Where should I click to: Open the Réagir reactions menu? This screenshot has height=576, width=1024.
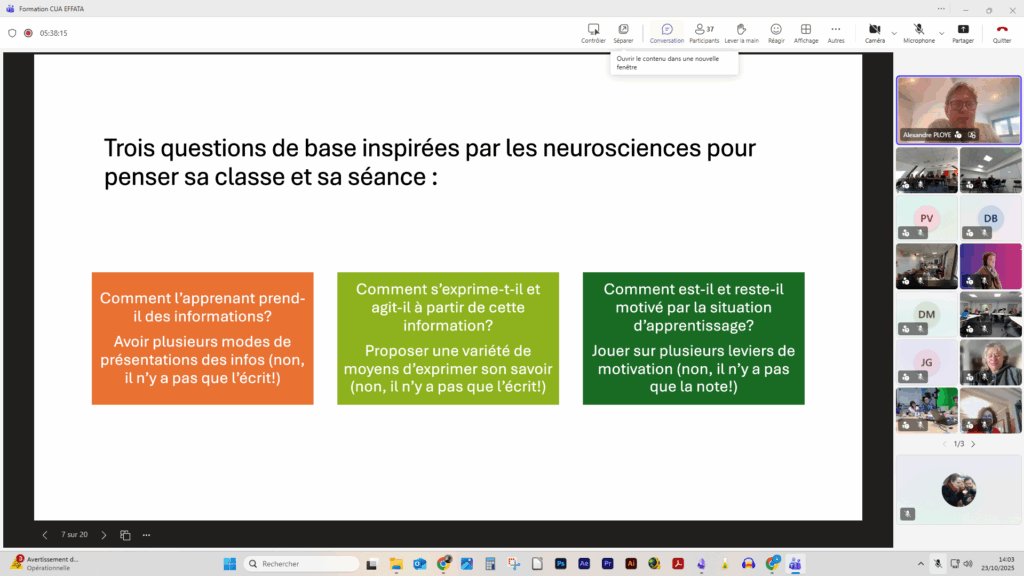click(x=775, y=33)
